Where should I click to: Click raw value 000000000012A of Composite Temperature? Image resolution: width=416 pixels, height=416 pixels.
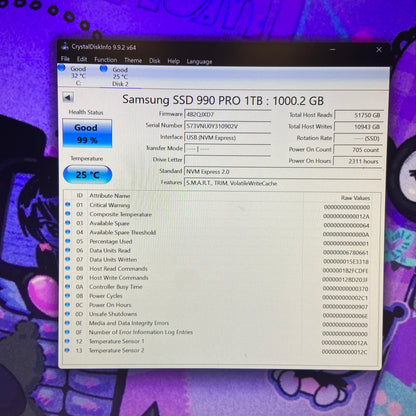tap(346, 216)
